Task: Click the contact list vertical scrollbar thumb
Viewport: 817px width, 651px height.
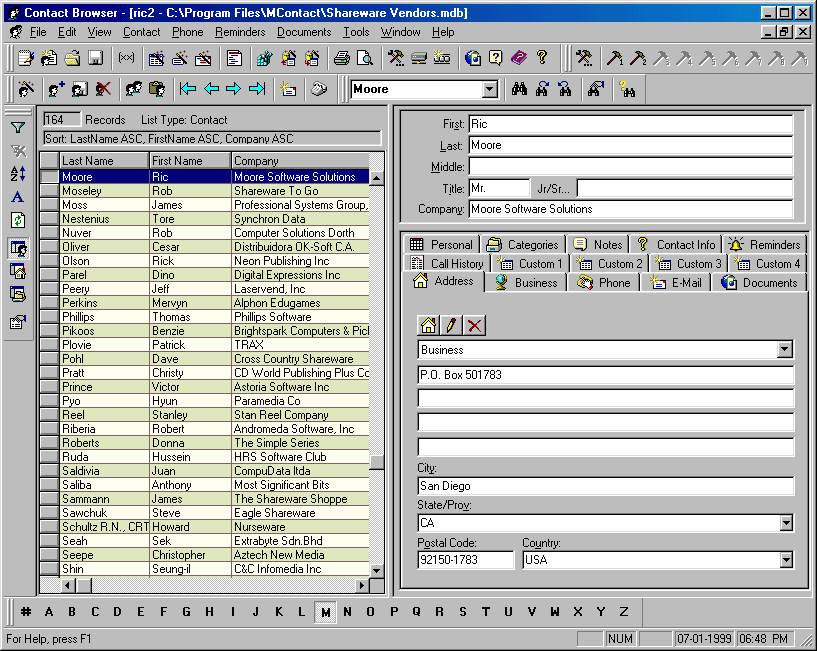Action: pyautogui.click(x=377, y=462)
